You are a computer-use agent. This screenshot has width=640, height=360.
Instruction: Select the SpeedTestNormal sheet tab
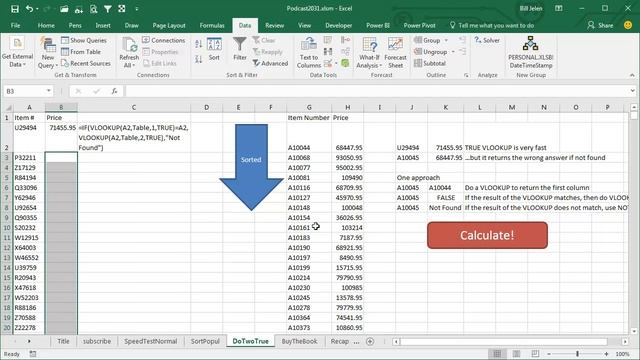click(151, 341)
